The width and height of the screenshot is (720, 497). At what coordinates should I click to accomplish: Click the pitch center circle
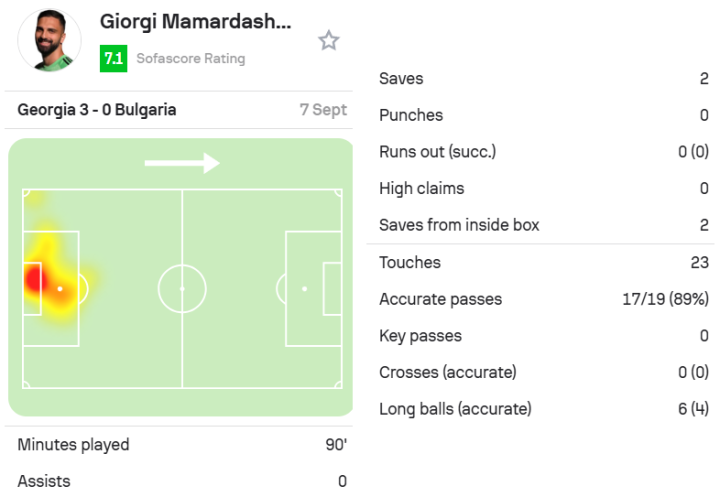(x=182, y=288)
